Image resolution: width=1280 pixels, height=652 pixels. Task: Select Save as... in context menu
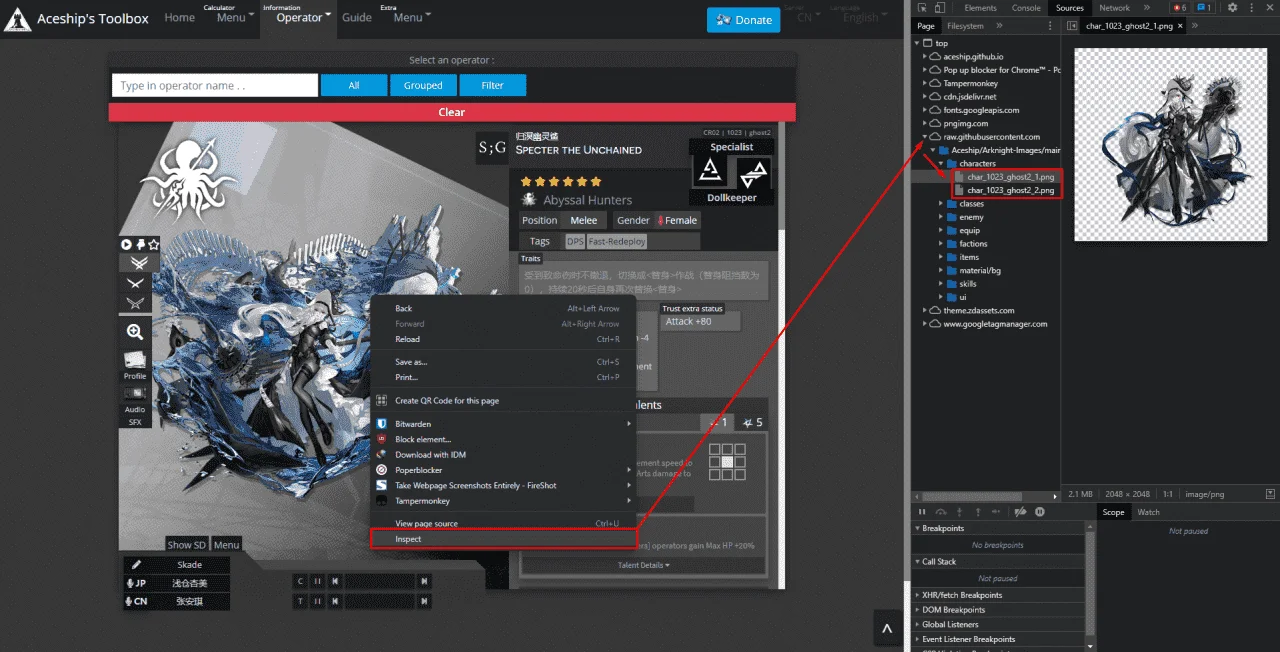click(503, 362)
